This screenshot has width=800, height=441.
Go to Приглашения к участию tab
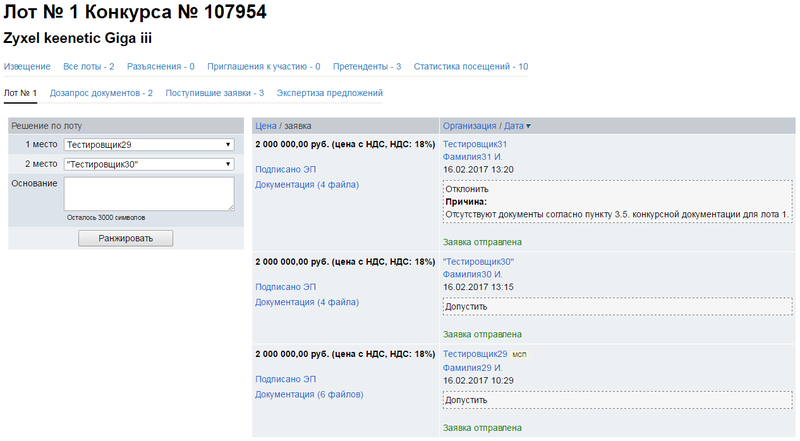click(x=263, y=66)
